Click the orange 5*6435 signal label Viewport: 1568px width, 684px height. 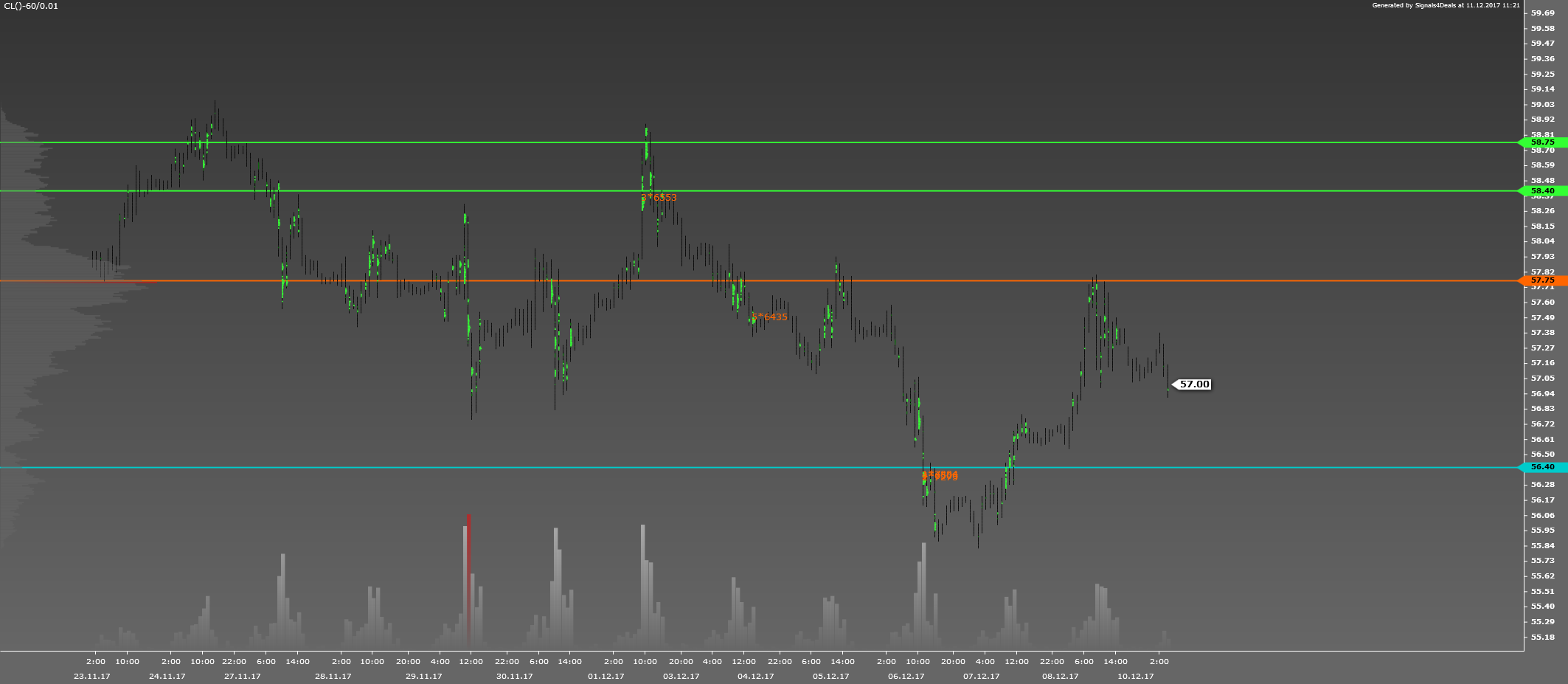769,317
